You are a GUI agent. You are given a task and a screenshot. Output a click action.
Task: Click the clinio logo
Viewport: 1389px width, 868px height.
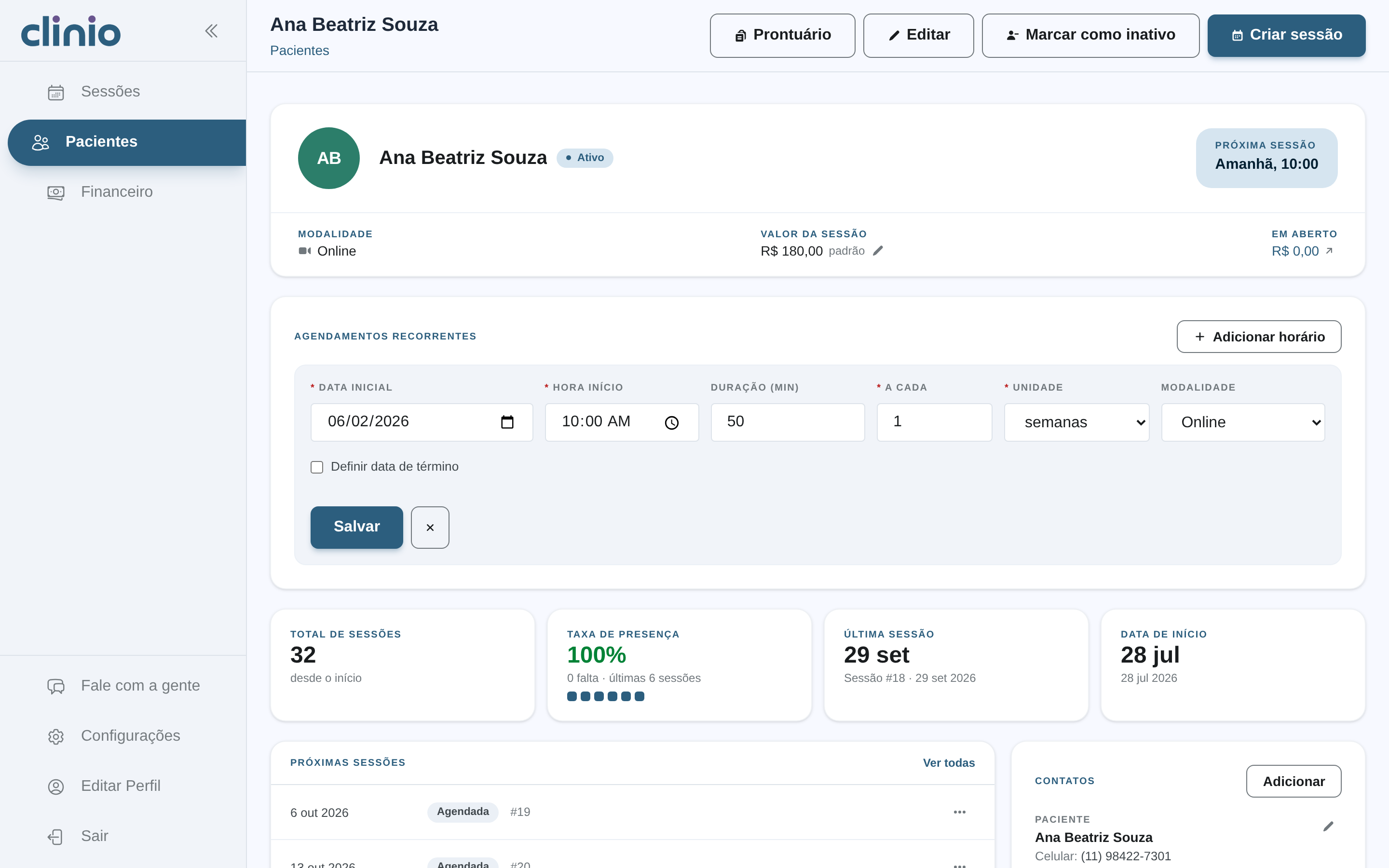click(x=71, y=31)
